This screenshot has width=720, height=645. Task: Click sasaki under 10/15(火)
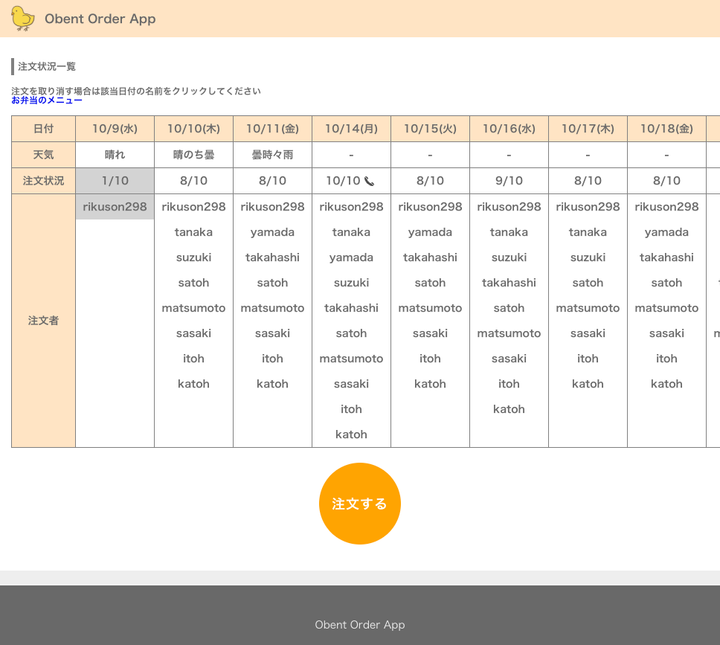[x=430, y=333]
